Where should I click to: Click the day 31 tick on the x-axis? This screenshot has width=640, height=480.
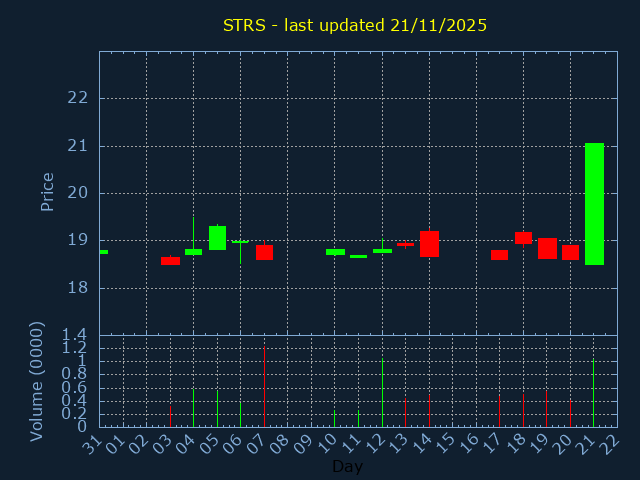[x=91, y=442]
